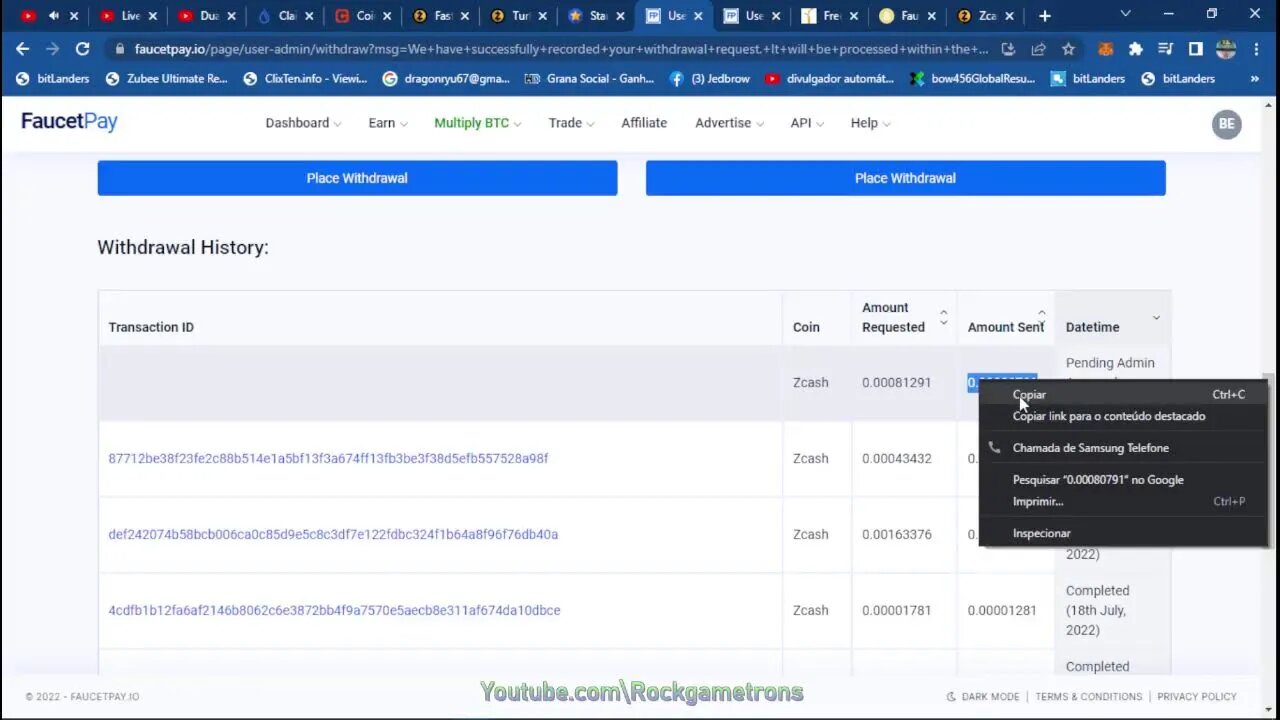Open the divulgador automát YouTube bookmark
The width and height of the screenshot is (1280, 720).
coord(829,78)
